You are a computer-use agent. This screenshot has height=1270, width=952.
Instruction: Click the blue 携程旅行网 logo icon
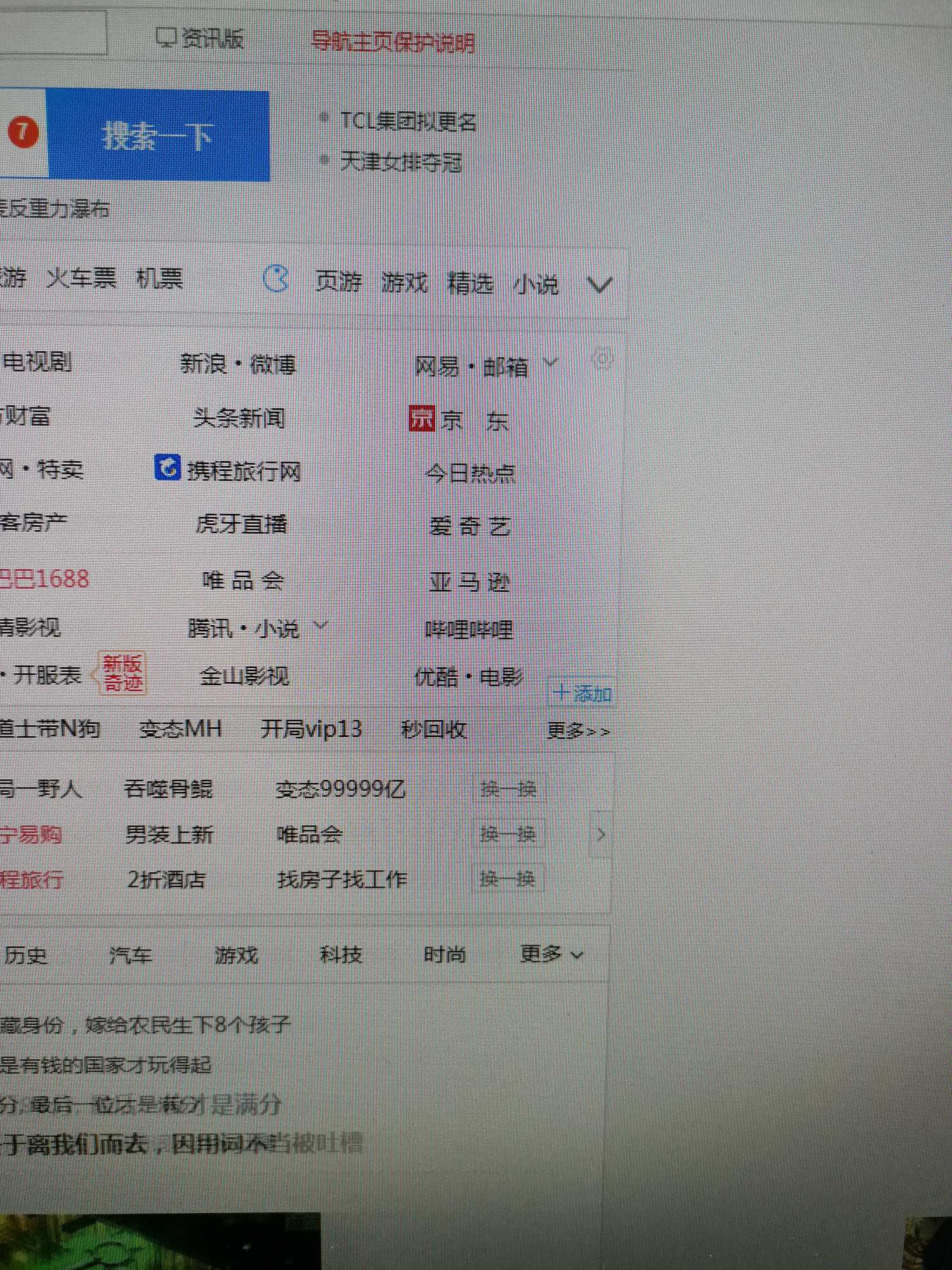pyautogui.click(x=168, y=469)
